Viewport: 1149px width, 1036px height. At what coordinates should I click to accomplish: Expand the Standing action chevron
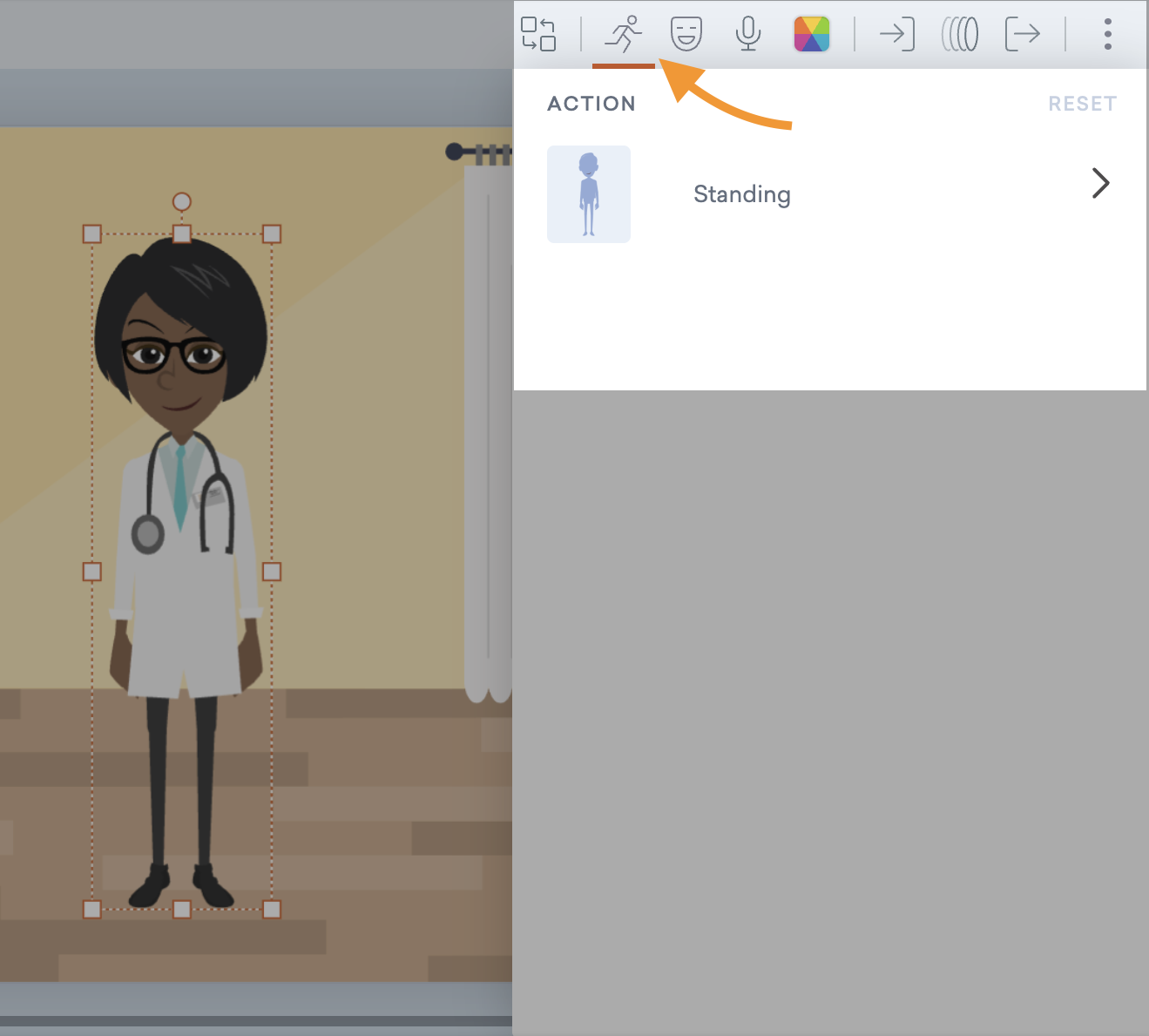click(x=1100, y=183)
